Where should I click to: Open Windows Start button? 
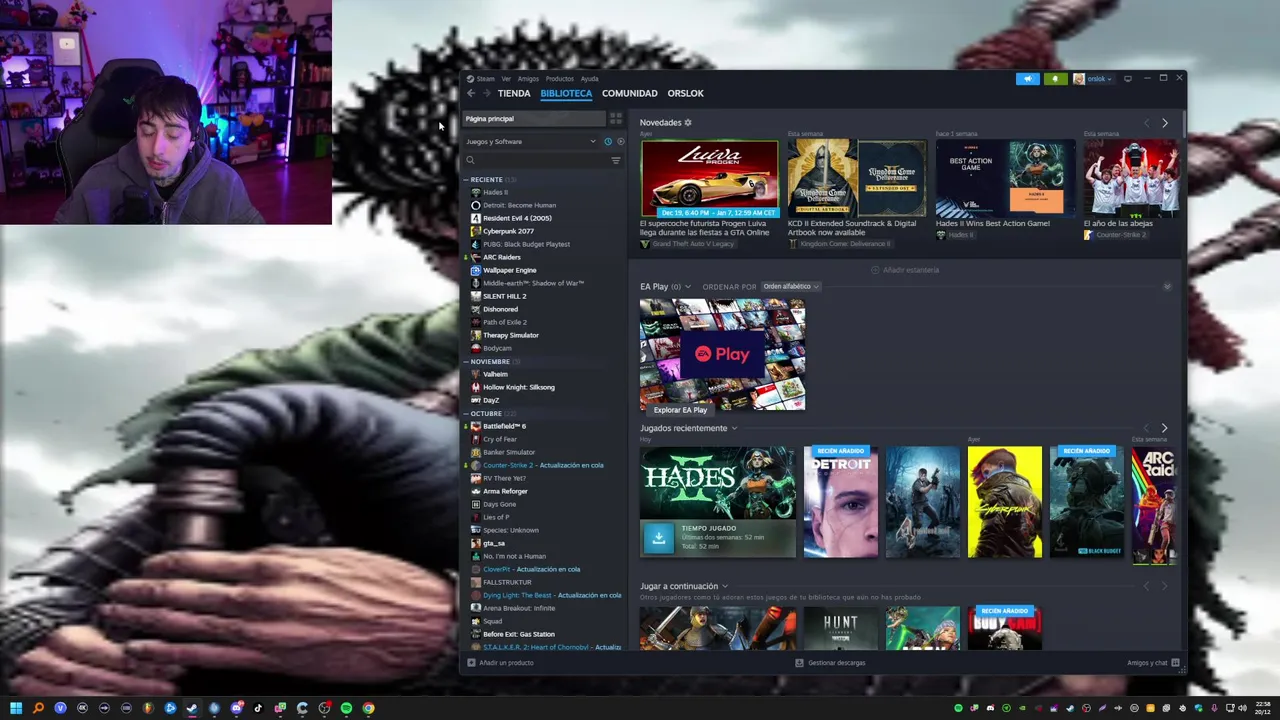pyautogui.click(x=16, y=708)
